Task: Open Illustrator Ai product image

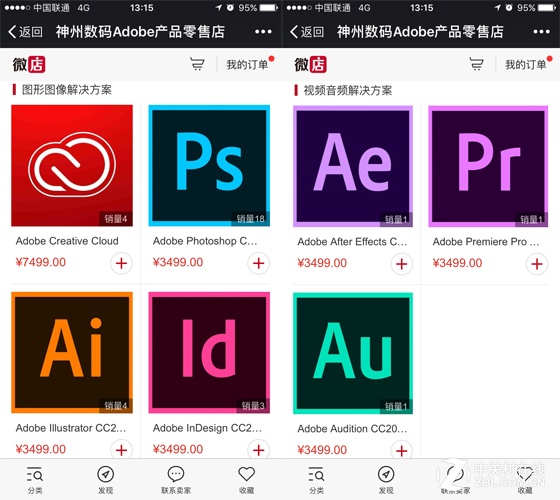Action: [72, 352]
